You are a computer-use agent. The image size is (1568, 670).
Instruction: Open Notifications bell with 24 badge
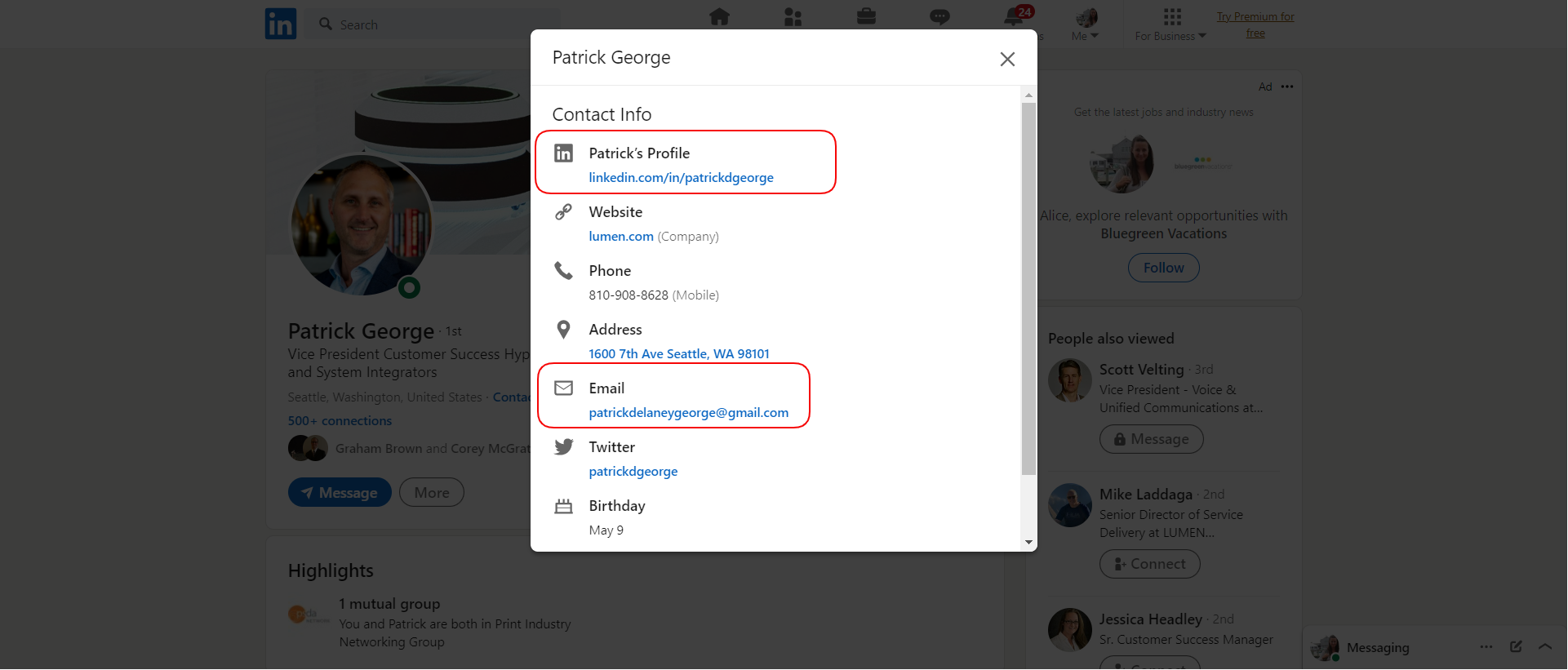[1015, 17]
